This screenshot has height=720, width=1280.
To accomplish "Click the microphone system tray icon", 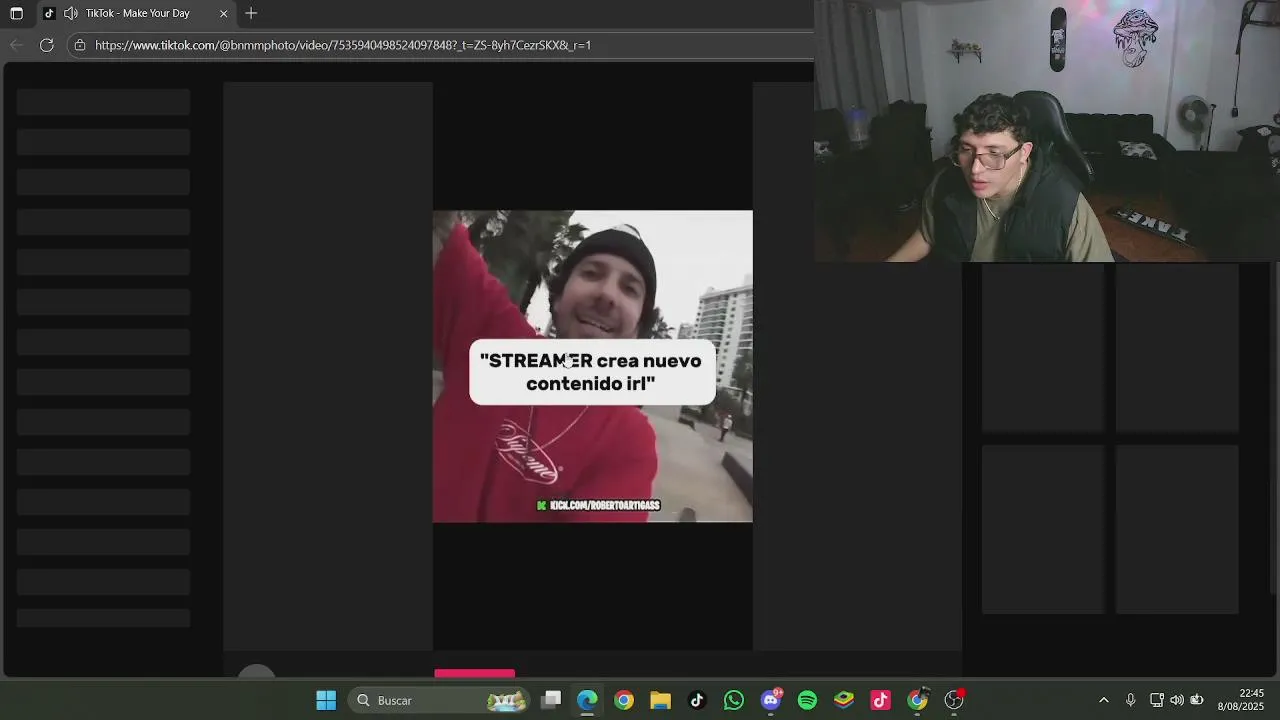I will coord(1130,700).
